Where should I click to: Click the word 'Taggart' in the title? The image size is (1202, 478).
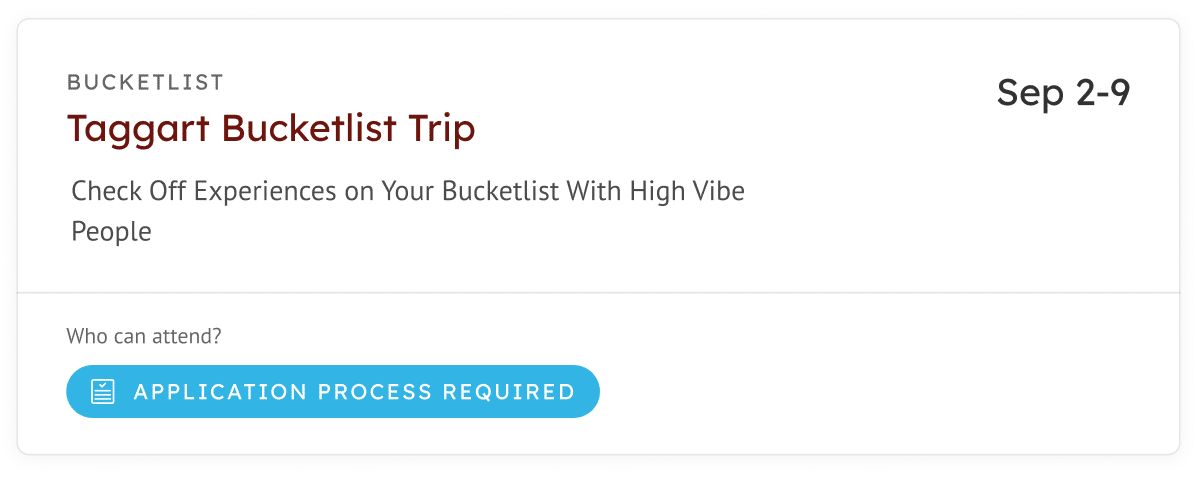click(139, 129)
